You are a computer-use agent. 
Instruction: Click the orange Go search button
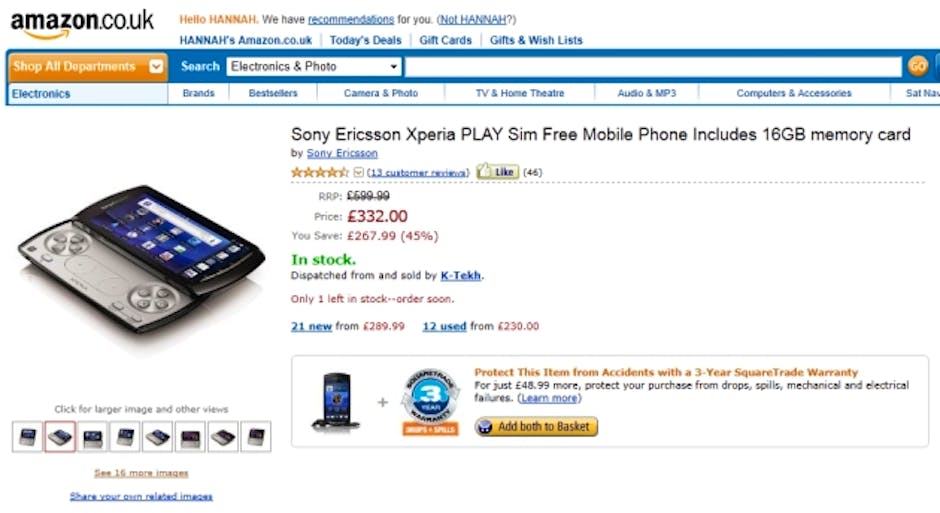(x=917, y=66)
